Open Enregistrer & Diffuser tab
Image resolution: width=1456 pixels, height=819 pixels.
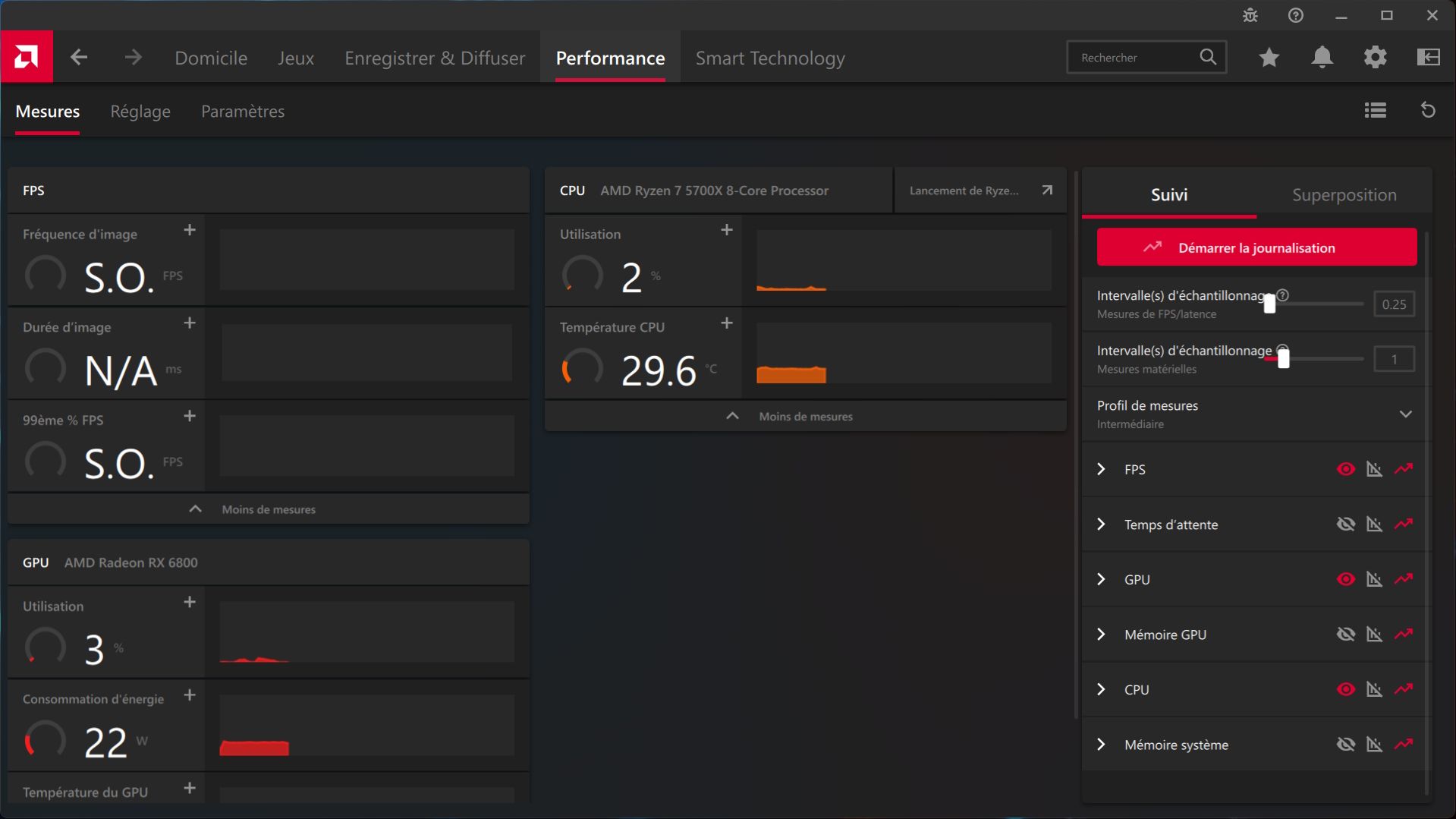click(x=435, y=58)
